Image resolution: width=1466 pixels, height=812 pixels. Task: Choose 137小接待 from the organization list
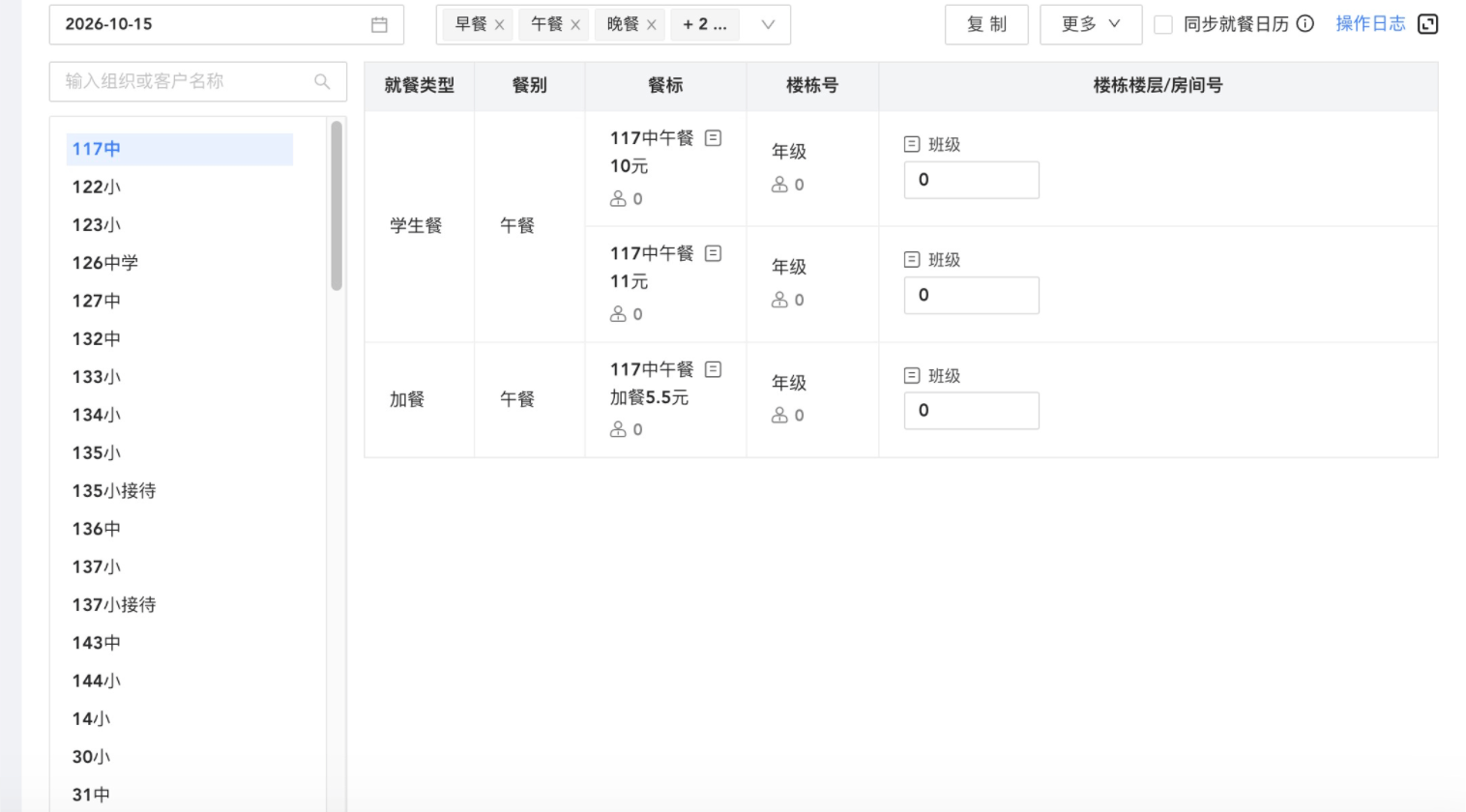coord(114,605)
